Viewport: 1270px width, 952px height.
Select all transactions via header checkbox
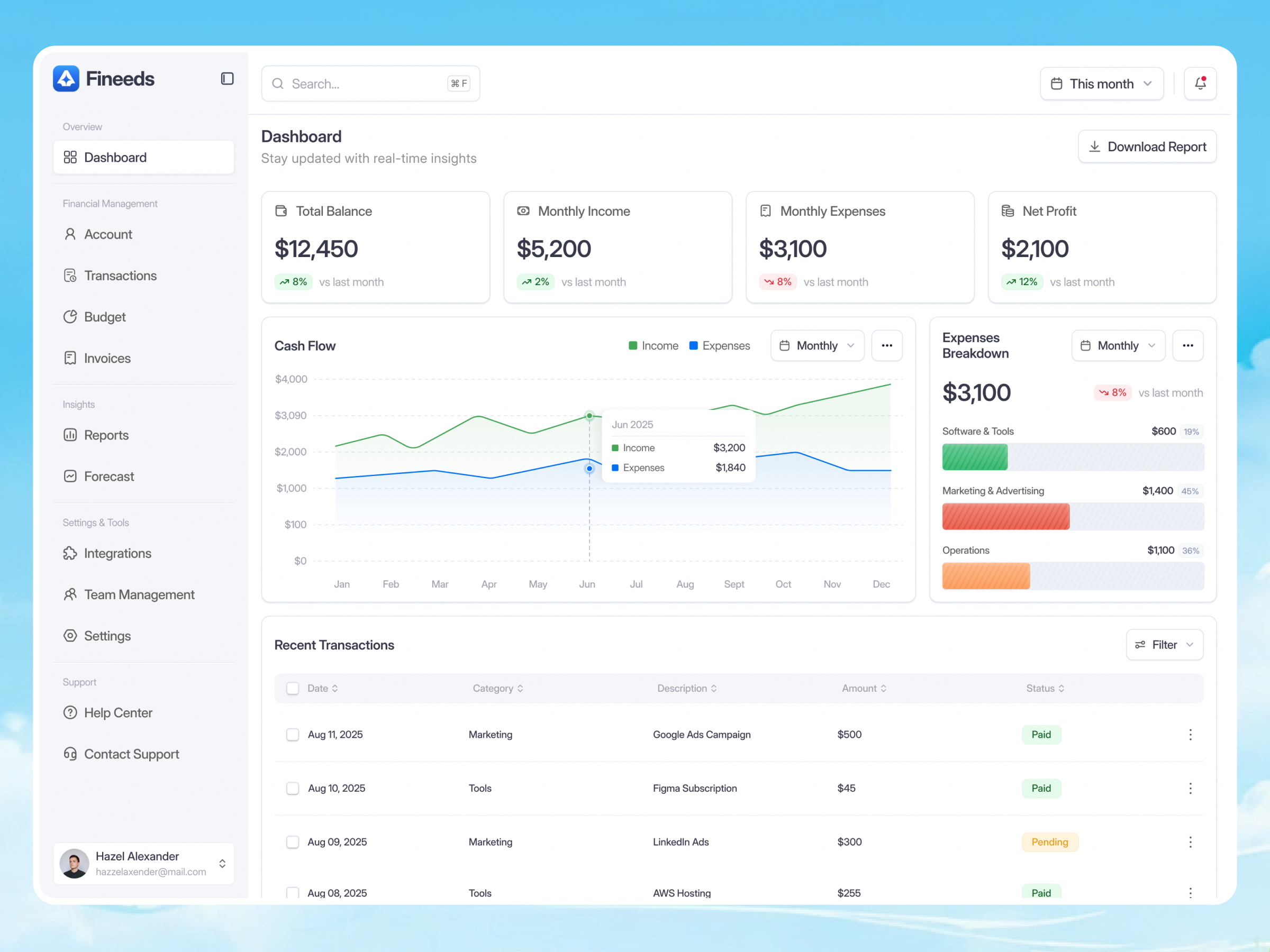click(x=293, y=688)
